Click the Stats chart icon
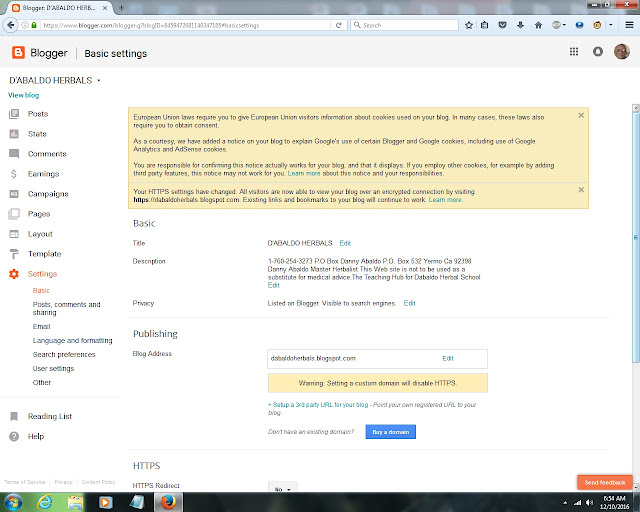Image resolution: width=640 pixels, height=512 pixels. (14, 134)
